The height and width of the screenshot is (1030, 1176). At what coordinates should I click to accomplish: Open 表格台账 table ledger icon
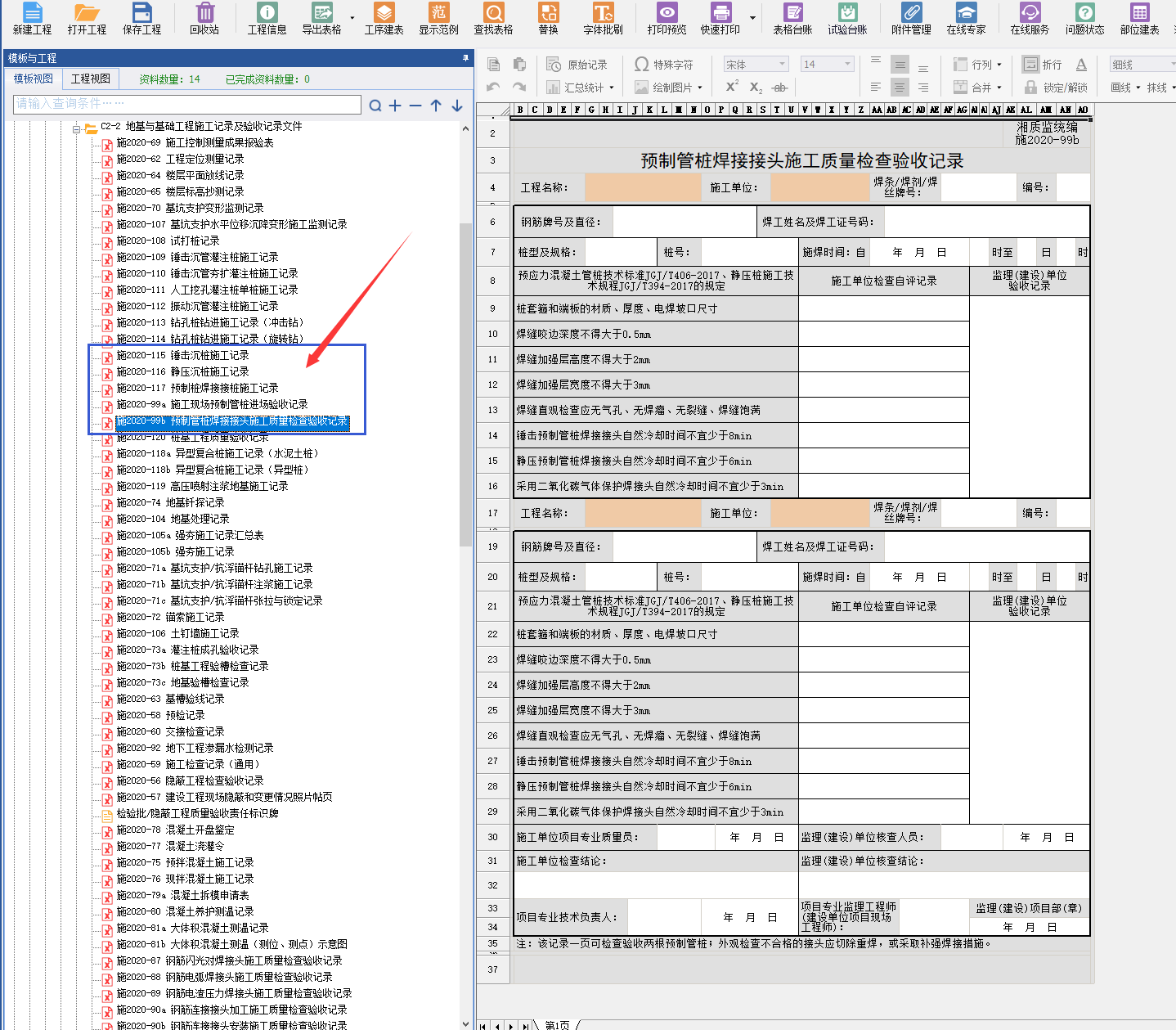(x=792, y=18)
